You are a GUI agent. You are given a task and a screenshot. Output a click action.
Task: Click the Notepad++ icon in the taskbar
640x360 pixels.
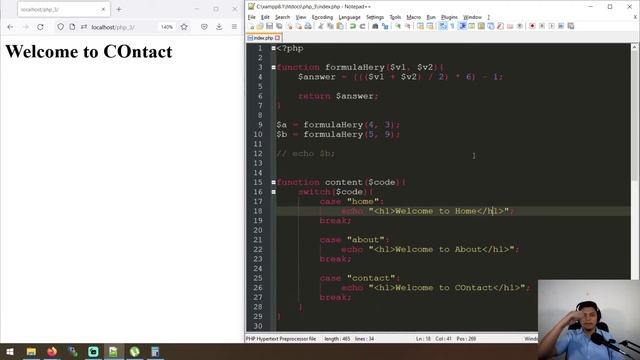[x=113, y=351]
